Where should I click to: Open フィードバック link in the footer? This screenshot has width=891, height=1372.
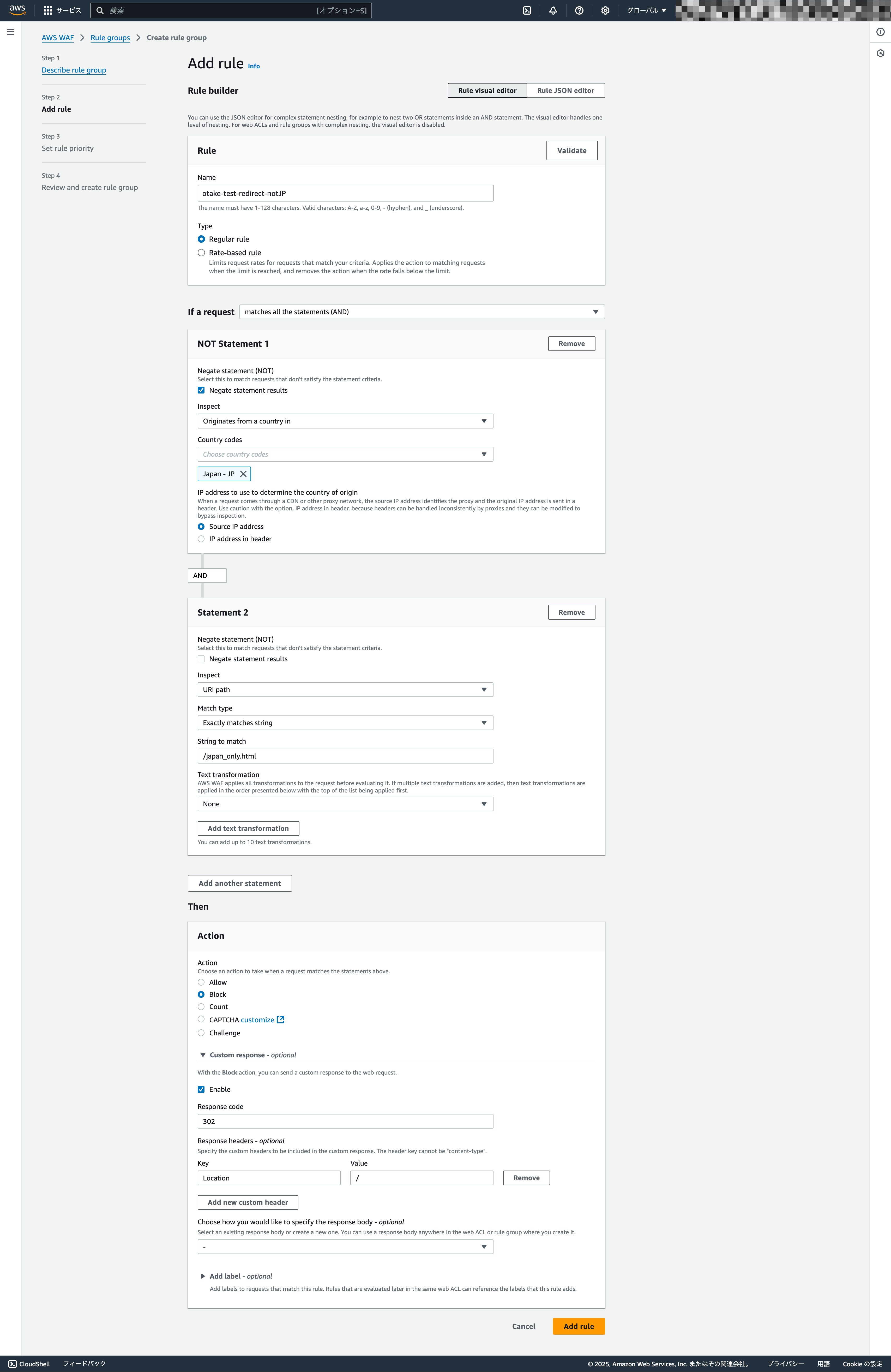[84, 1364]
